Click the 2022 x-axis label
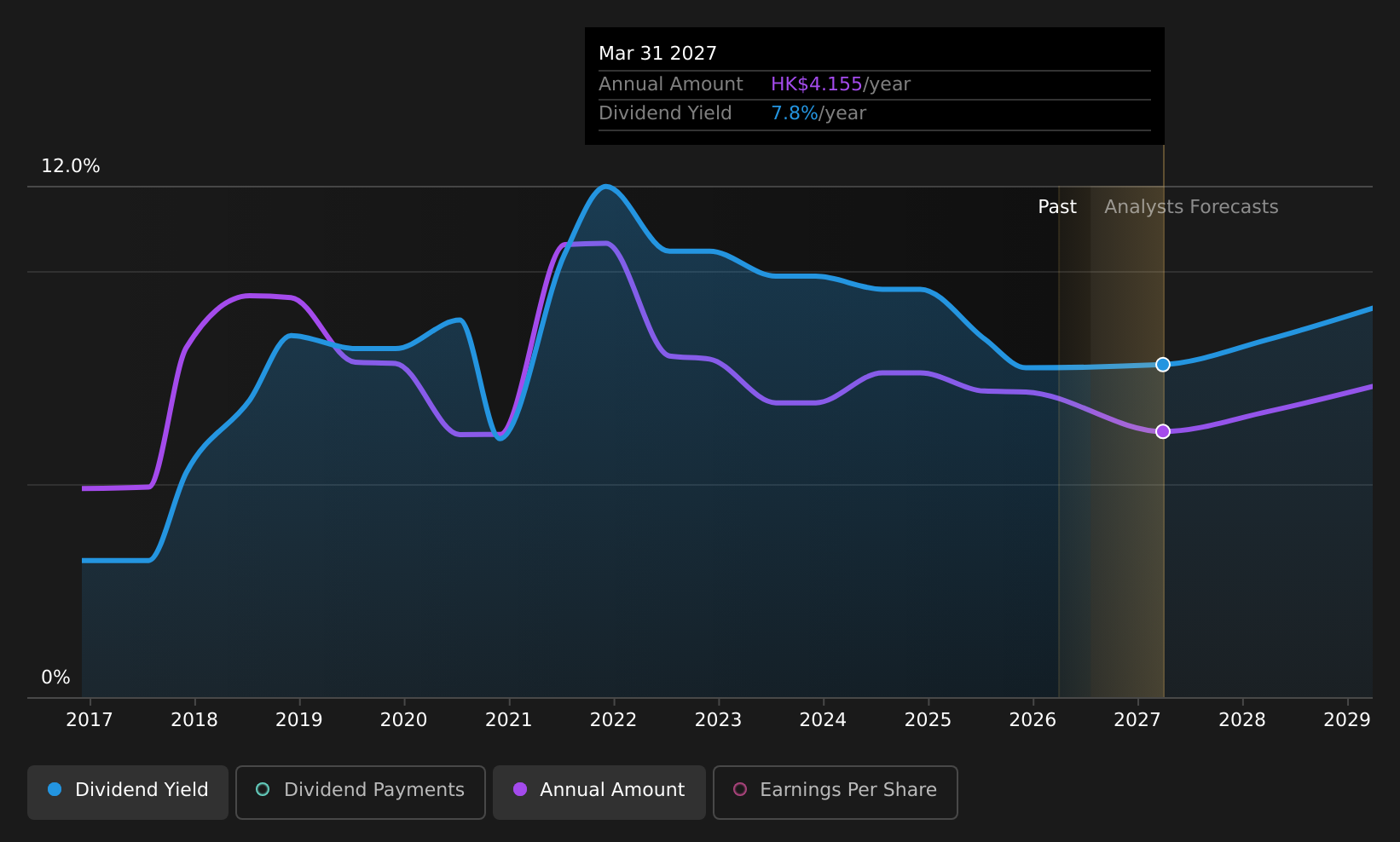 click(x=614, y=720)
